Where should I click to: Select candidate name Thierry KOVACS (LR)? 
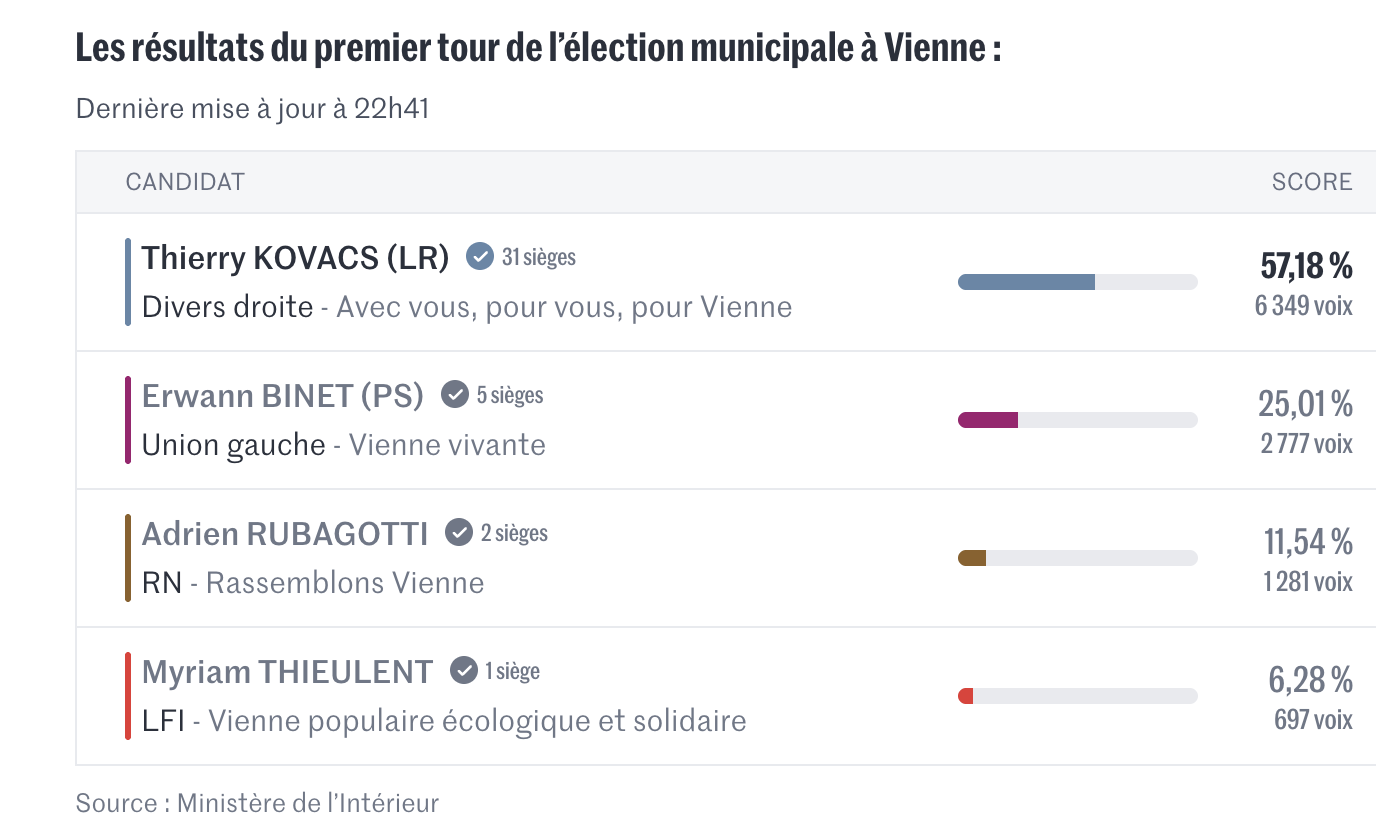pos(295,258)
